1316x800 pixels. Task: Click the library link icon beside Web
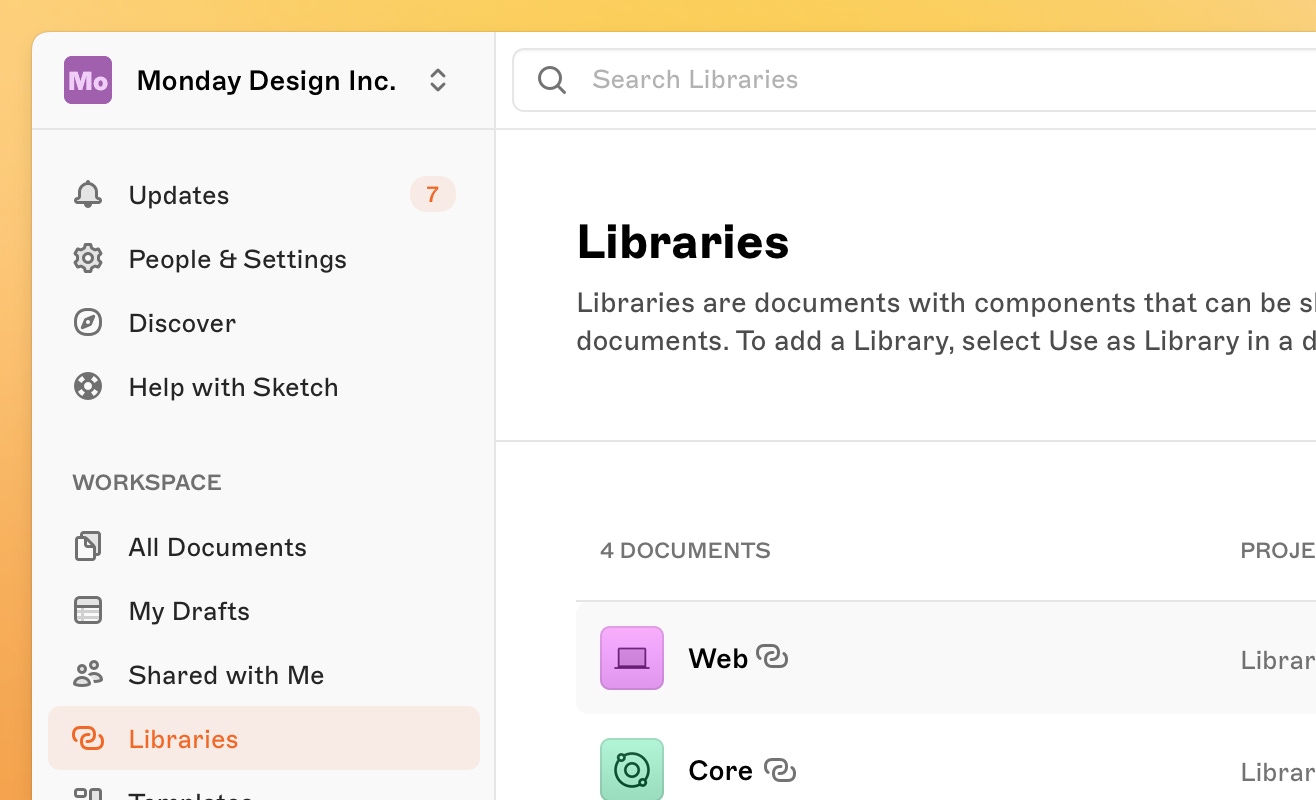point(772,657)
